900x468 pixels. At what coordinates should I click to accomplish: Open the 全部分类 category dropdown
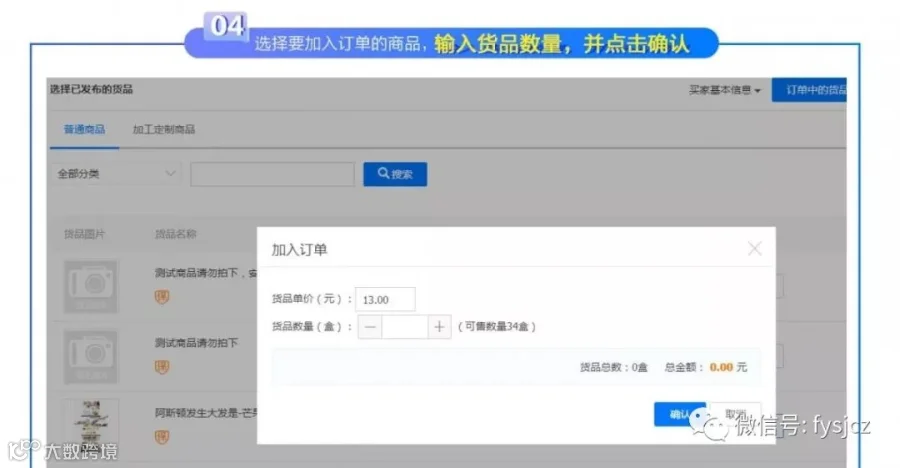tap(115, 173)
